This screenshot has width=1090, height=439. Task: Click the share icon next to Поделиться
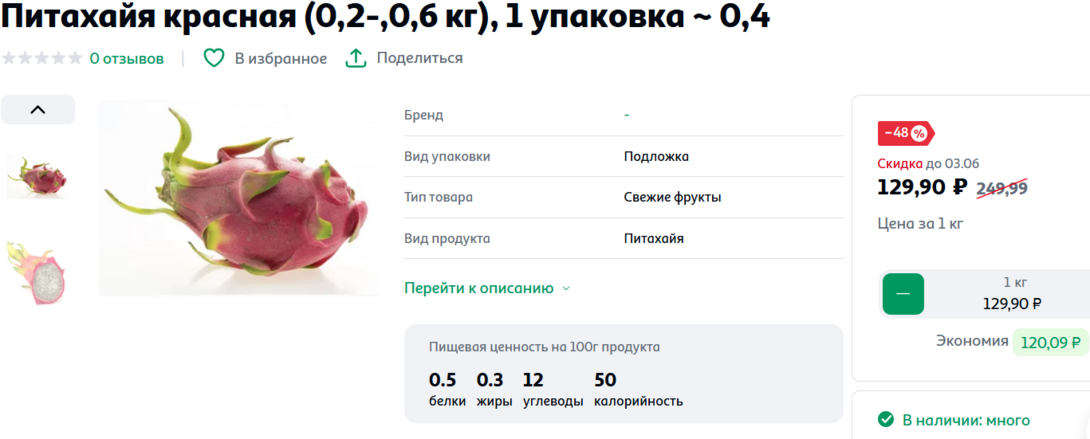pyautogui.click(x=355, y=58)
